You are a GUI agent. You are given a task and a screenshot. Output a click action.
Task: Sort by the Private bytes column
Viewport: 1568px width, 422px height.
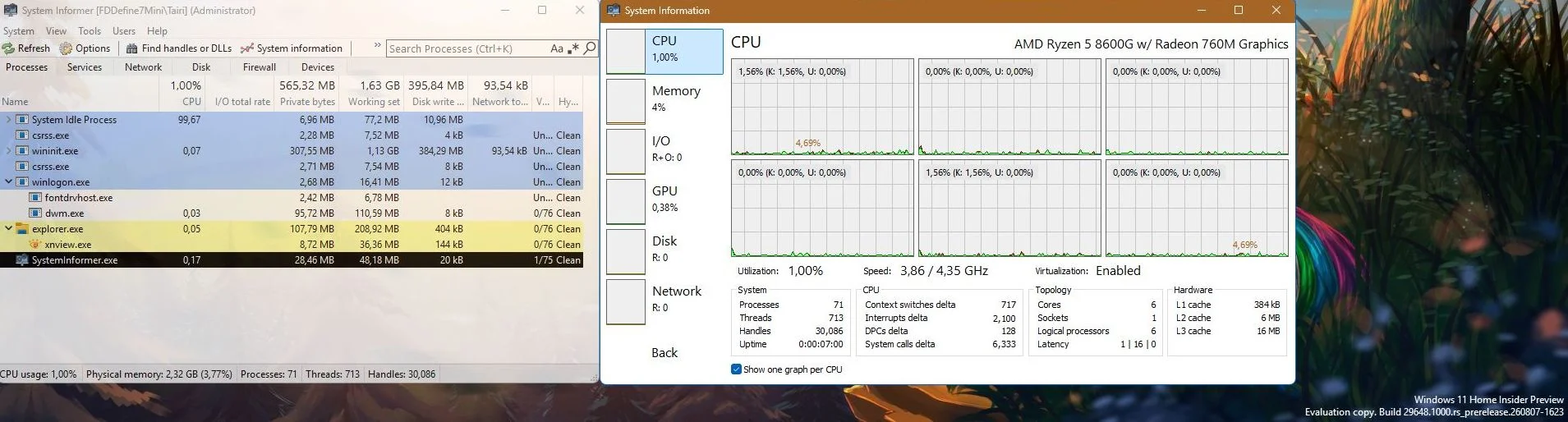coord(307,102)
